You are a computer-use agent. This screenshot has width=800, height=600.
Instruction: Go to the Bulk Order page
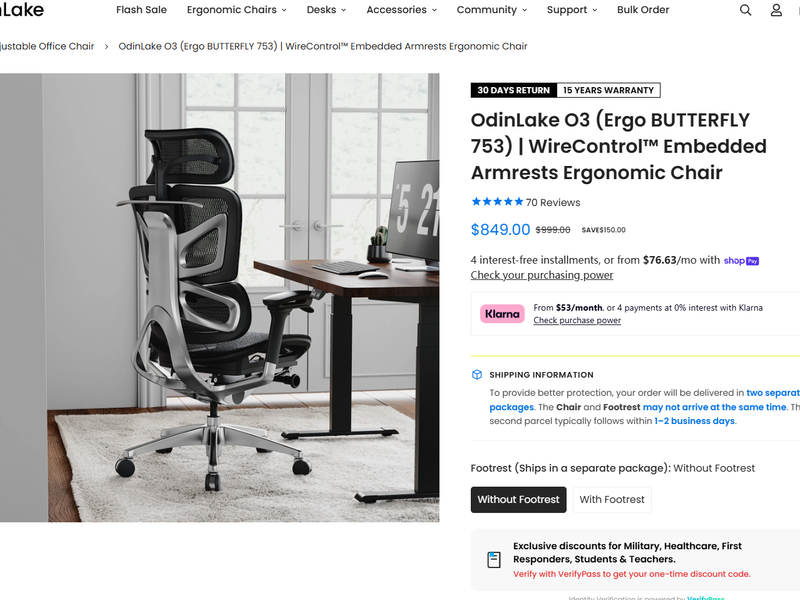click(643, 10)
